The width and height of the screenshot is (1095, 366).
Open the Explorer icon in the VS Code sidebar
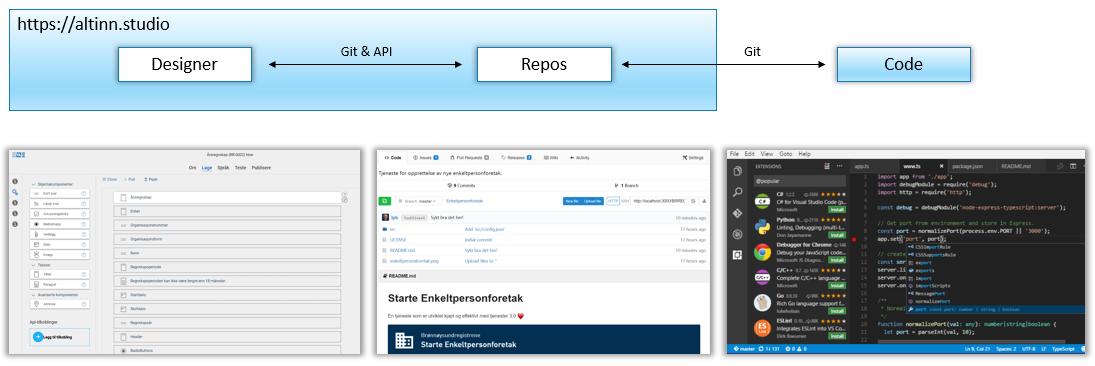738,171
